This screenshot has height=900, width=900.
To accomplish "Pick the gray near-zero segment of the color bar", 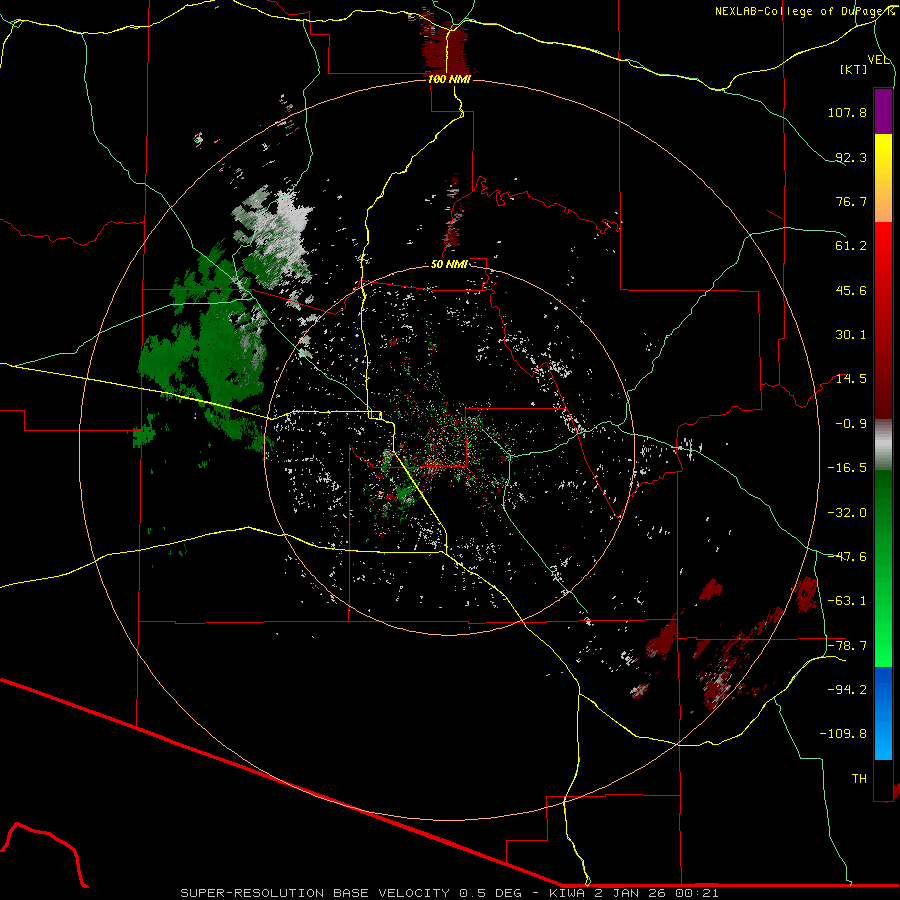I will coord(883,442).
